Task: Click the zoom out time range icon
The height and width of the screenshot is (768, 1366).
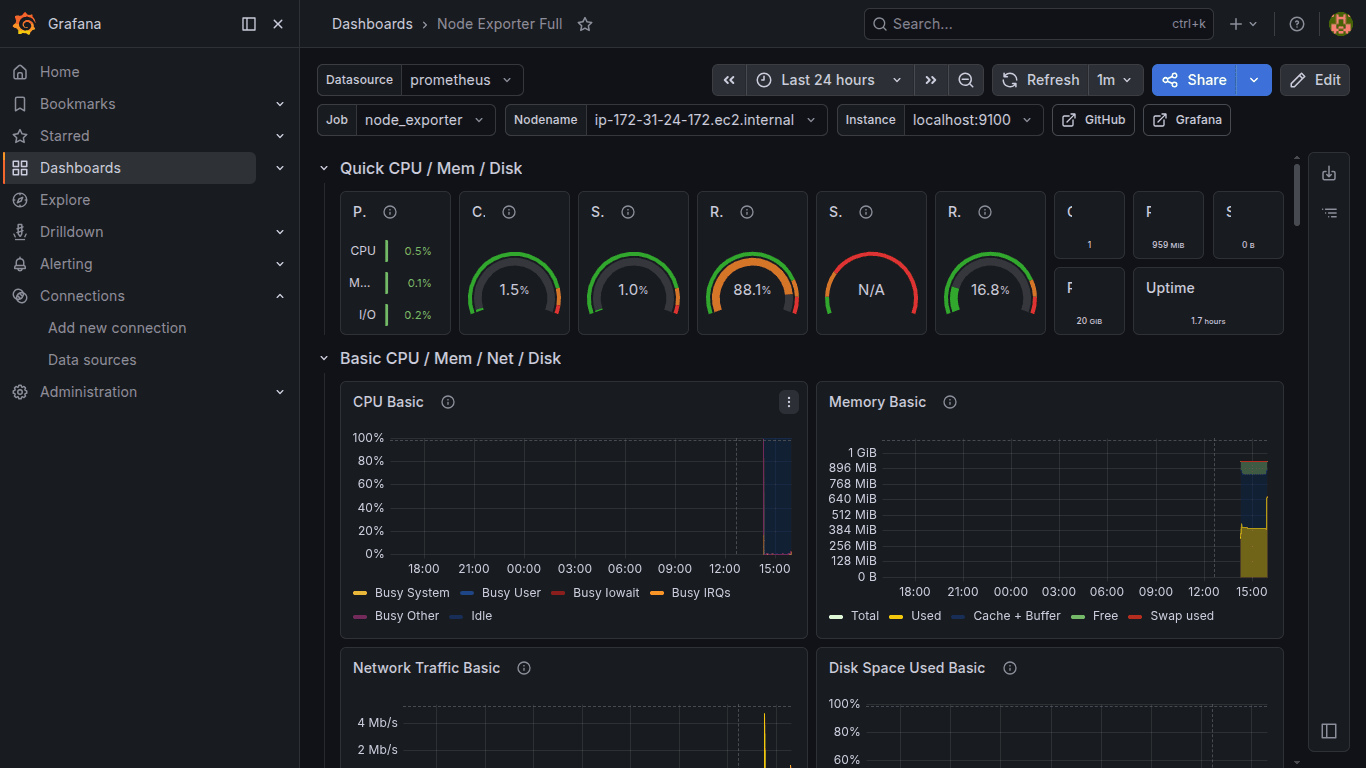Action: pyautogui.click(x=966, y=80)
